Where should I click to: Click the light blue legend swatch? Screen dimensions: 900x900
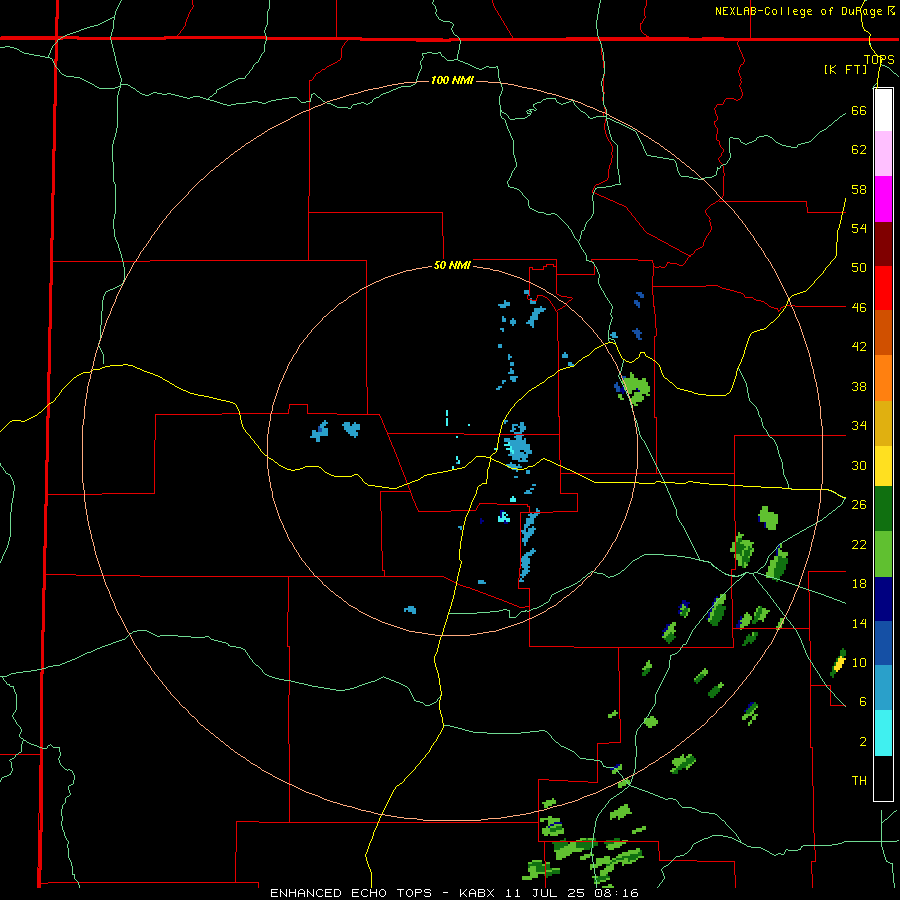coord(883,688)
